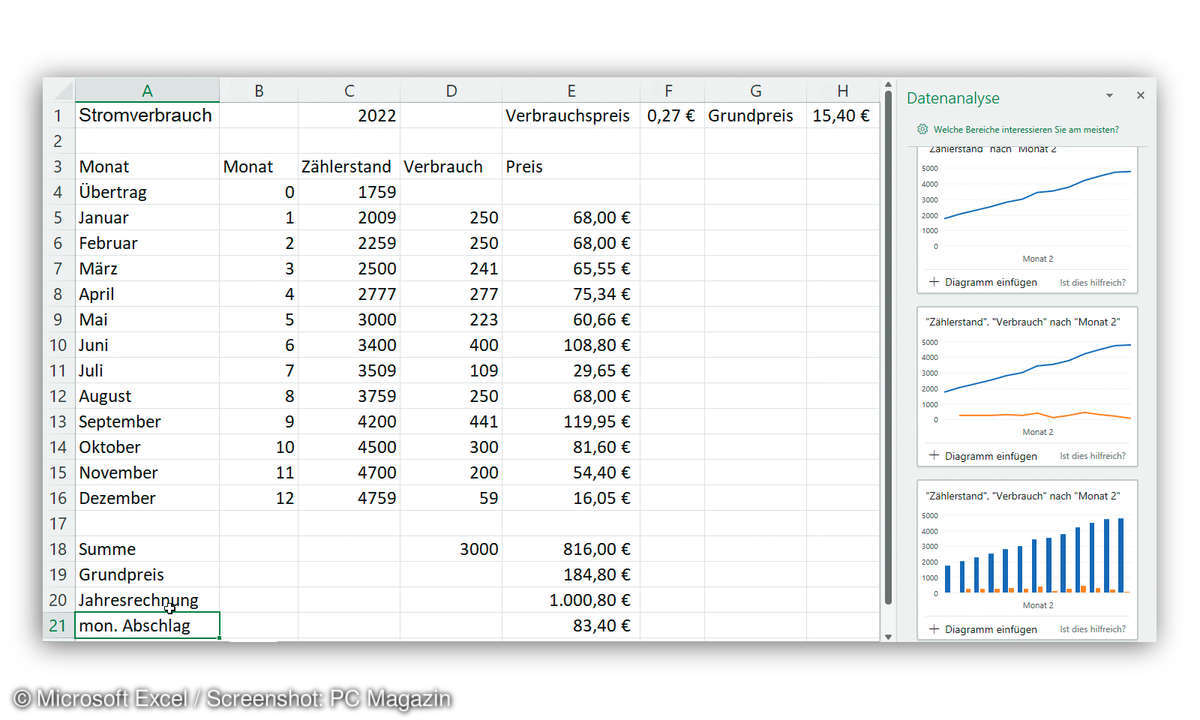Select the total 3000 consumption cell
This screenshot has width=1200, height=720.
451,549
